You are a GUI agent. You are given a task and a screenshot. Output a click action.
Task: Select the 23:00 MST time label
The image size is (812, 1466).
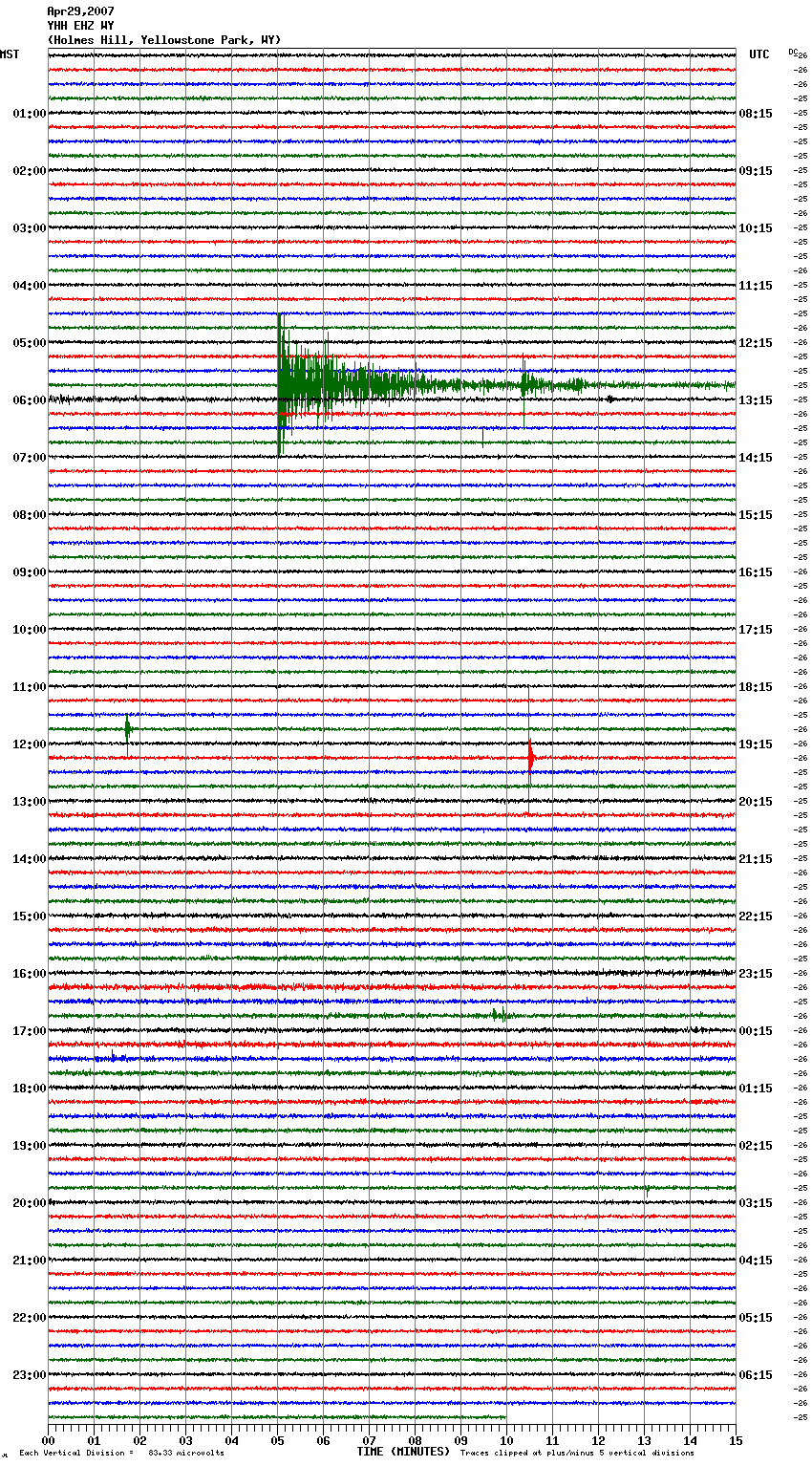coord(30,1375)
